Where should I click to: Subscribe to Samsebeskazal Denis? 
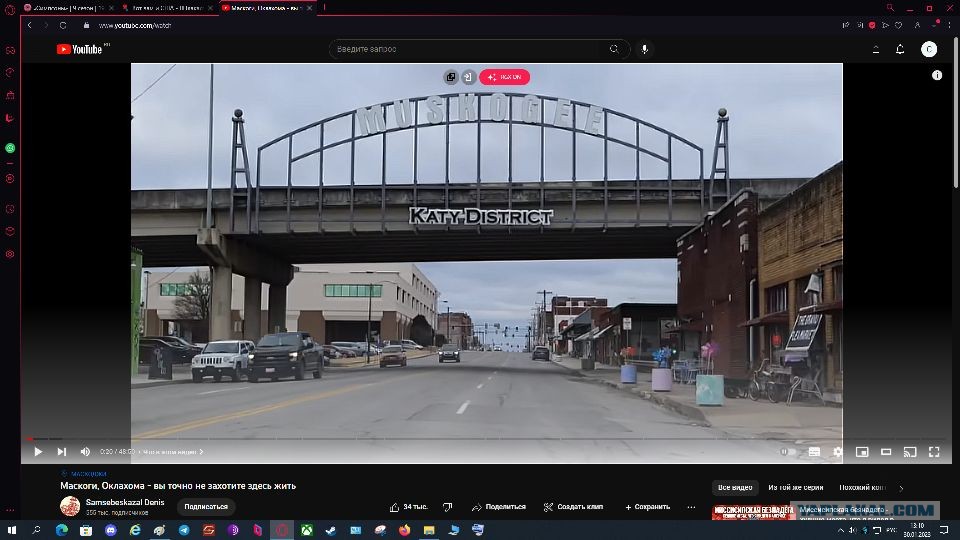[x=206, y=506]
